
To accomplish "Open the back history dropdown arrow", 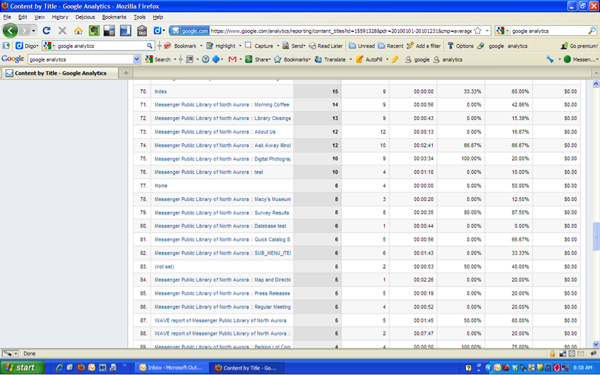I will [34, 31].
